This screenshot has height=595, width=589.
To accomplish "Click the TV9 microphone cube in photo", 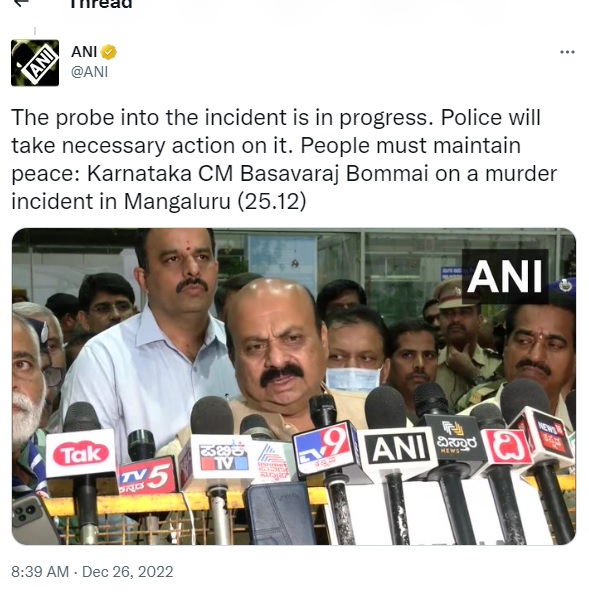I will tap(326, 447).
